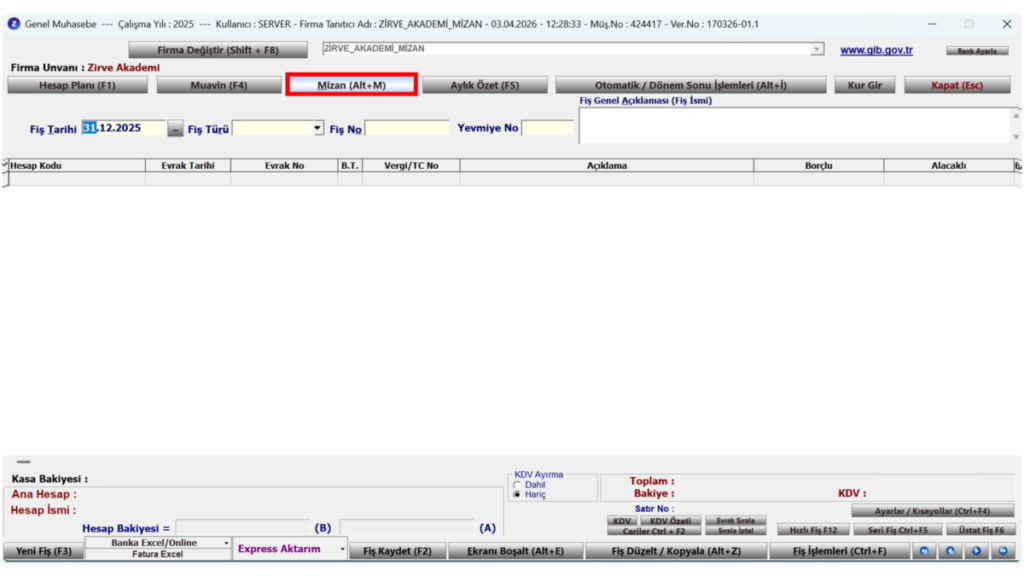Viewport: 1024px width, 576px height.
Task: Click the Seri Fiş Ctrl+F5 button
Action: coord(897,530)
